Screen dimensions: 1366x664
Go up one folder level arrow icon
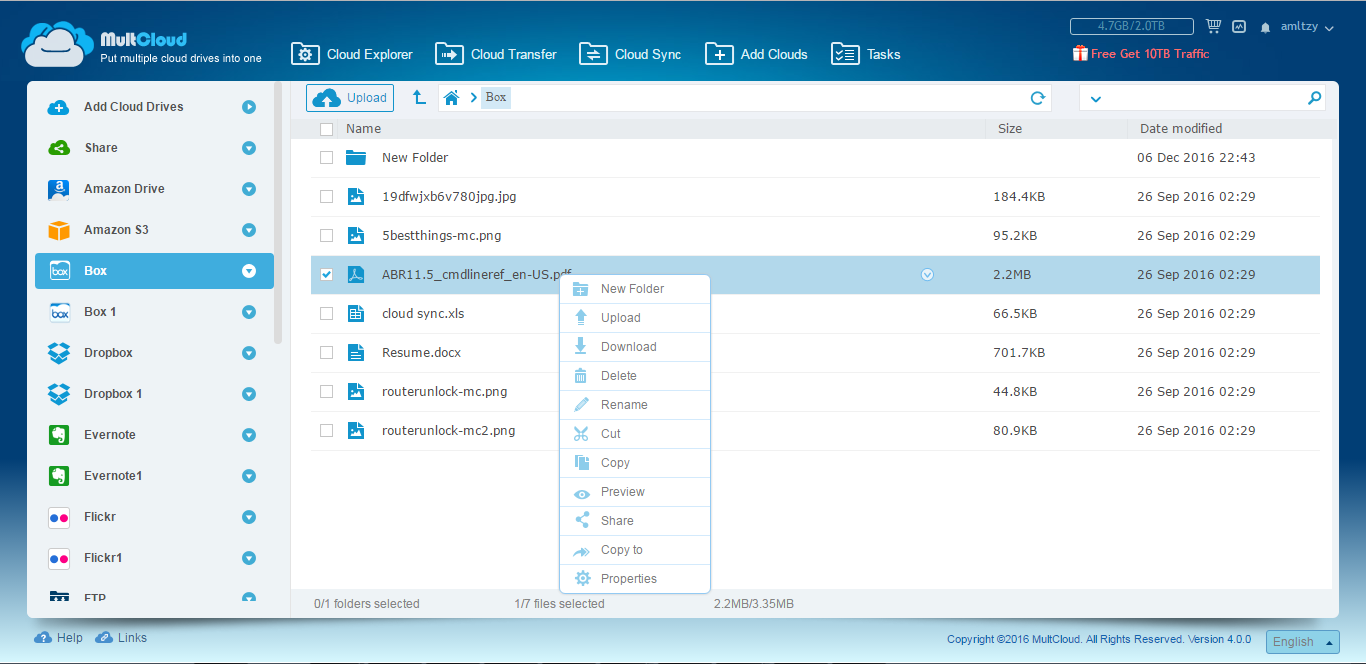[x=419, y=98]
